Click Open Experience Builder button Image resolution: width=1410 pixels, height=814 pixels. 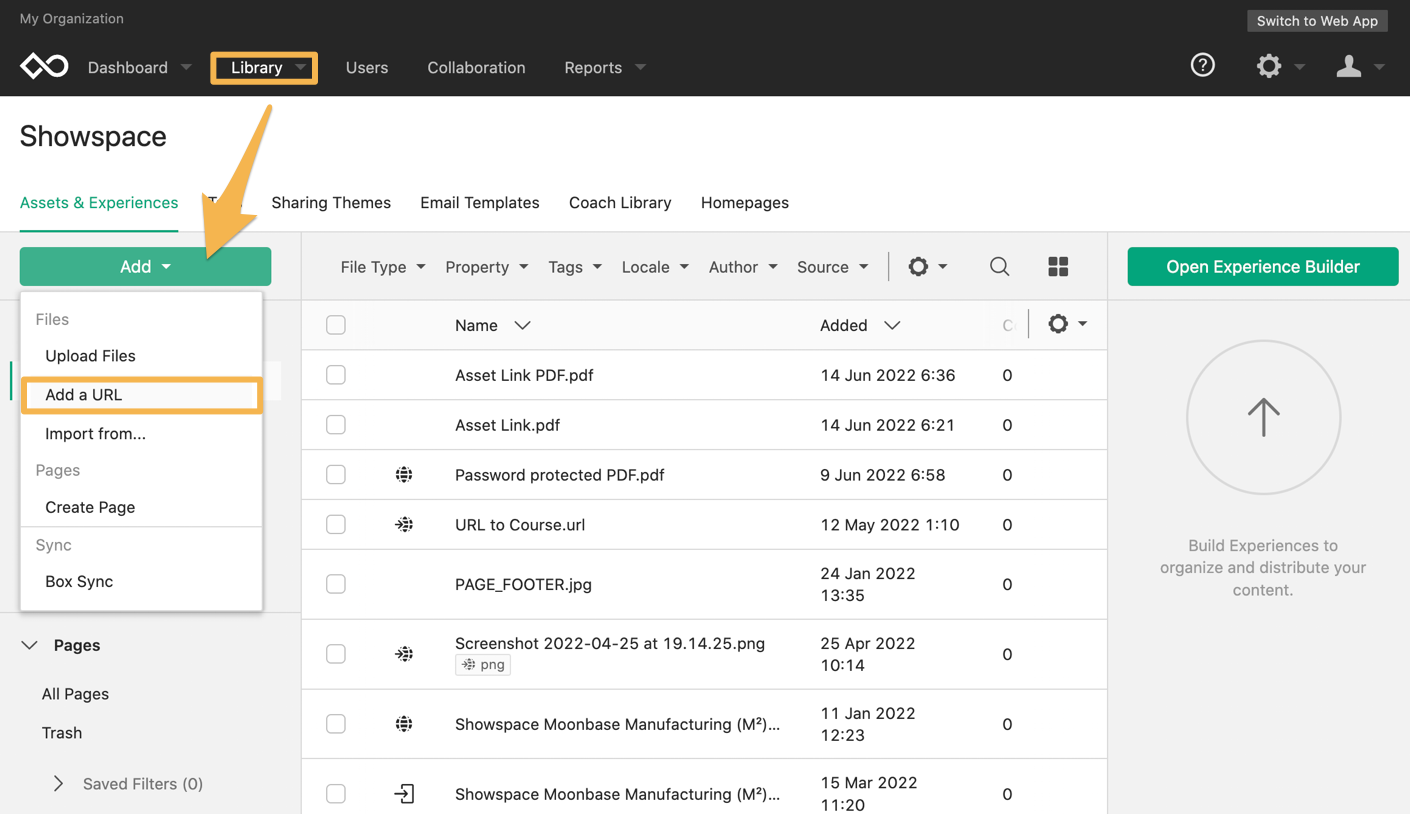(x=1263, y=266)
